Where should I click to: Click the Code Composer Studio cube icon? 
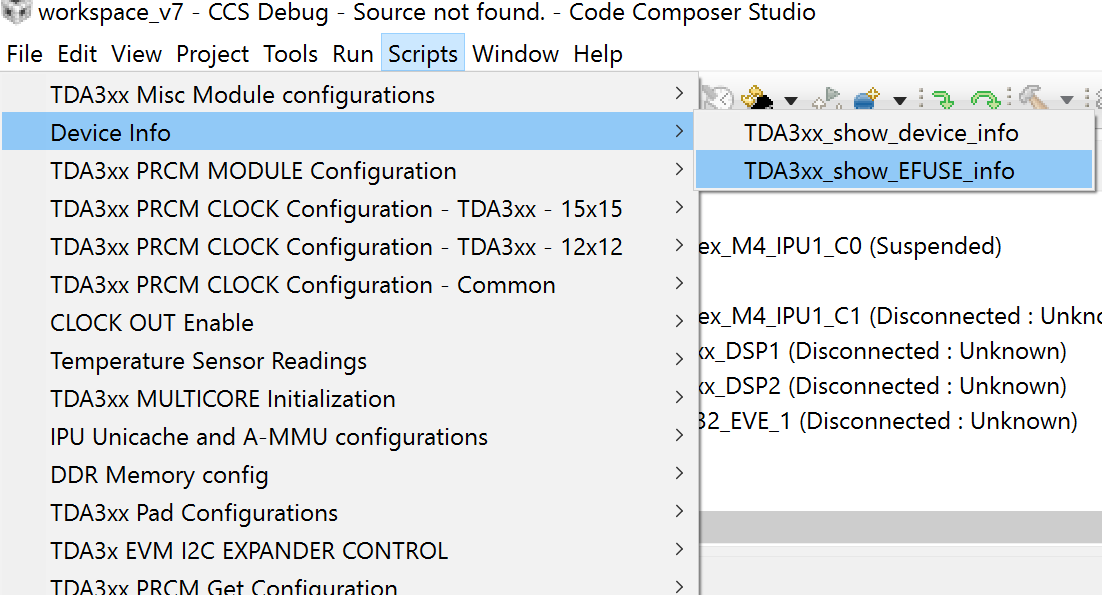tap(17, 13)
